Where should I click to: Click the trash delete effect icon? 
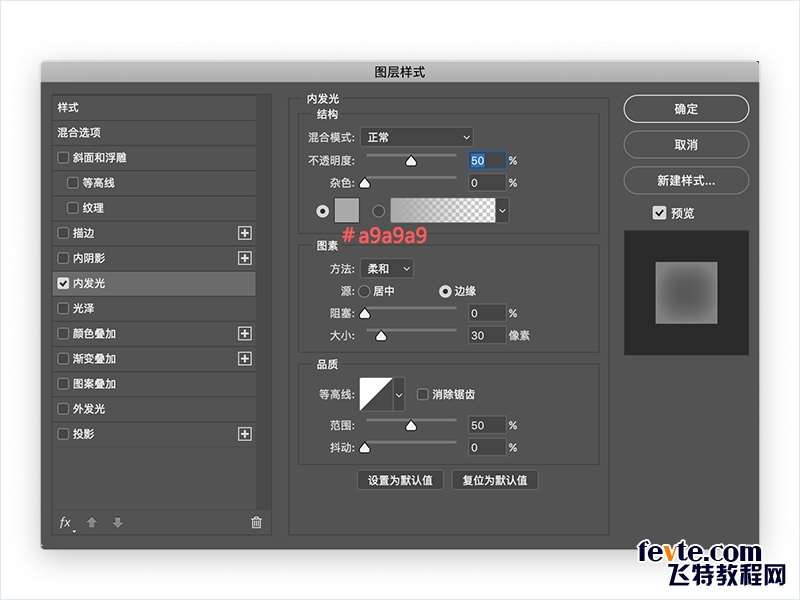pos(256,522)
